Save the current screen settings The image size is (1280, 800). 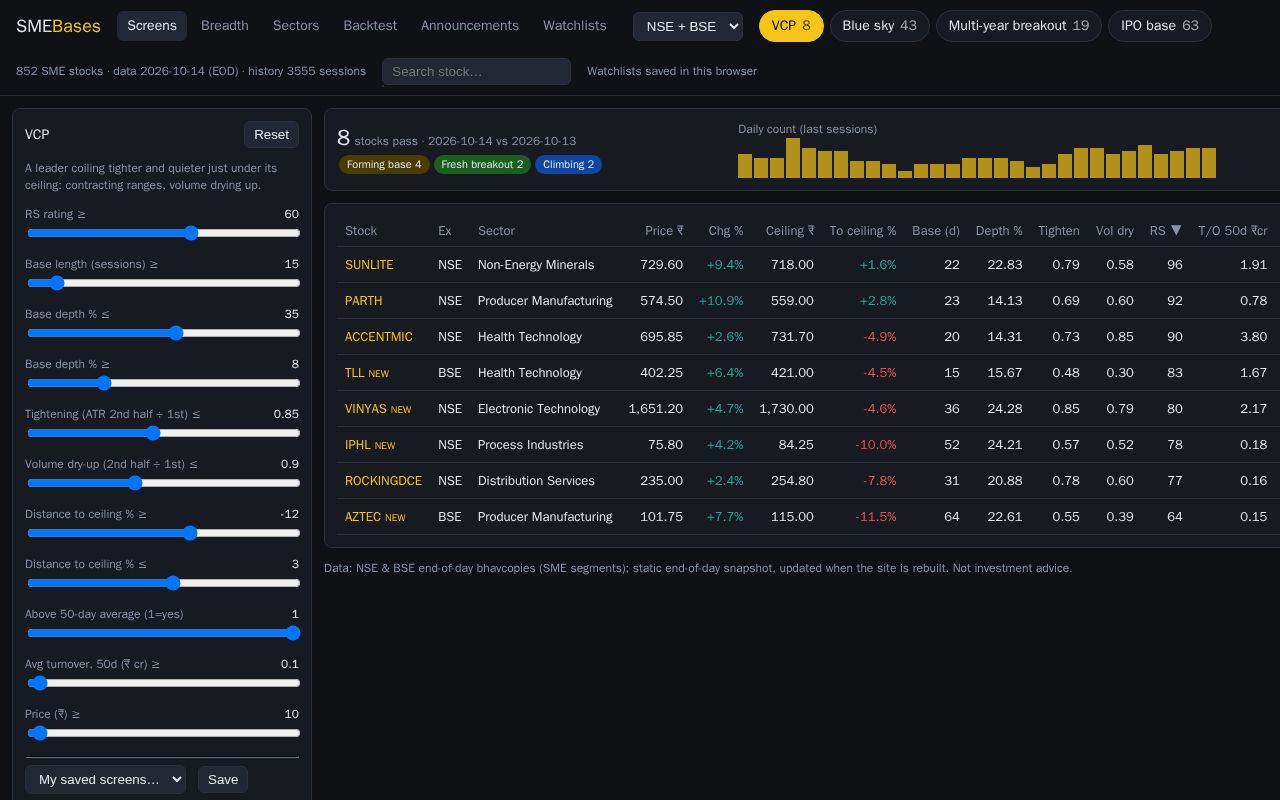coord(223,779)
